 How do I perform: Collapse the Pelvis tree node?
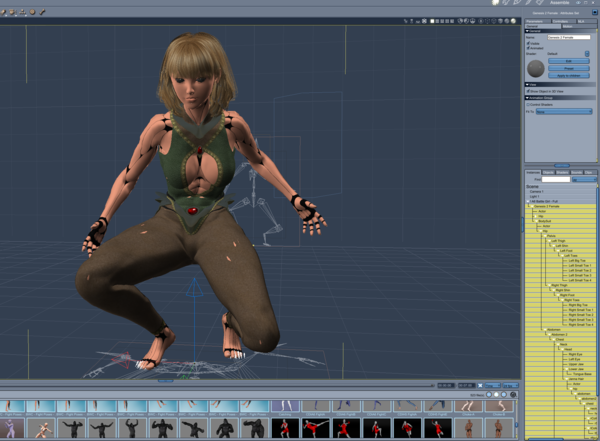click(545, 236)
